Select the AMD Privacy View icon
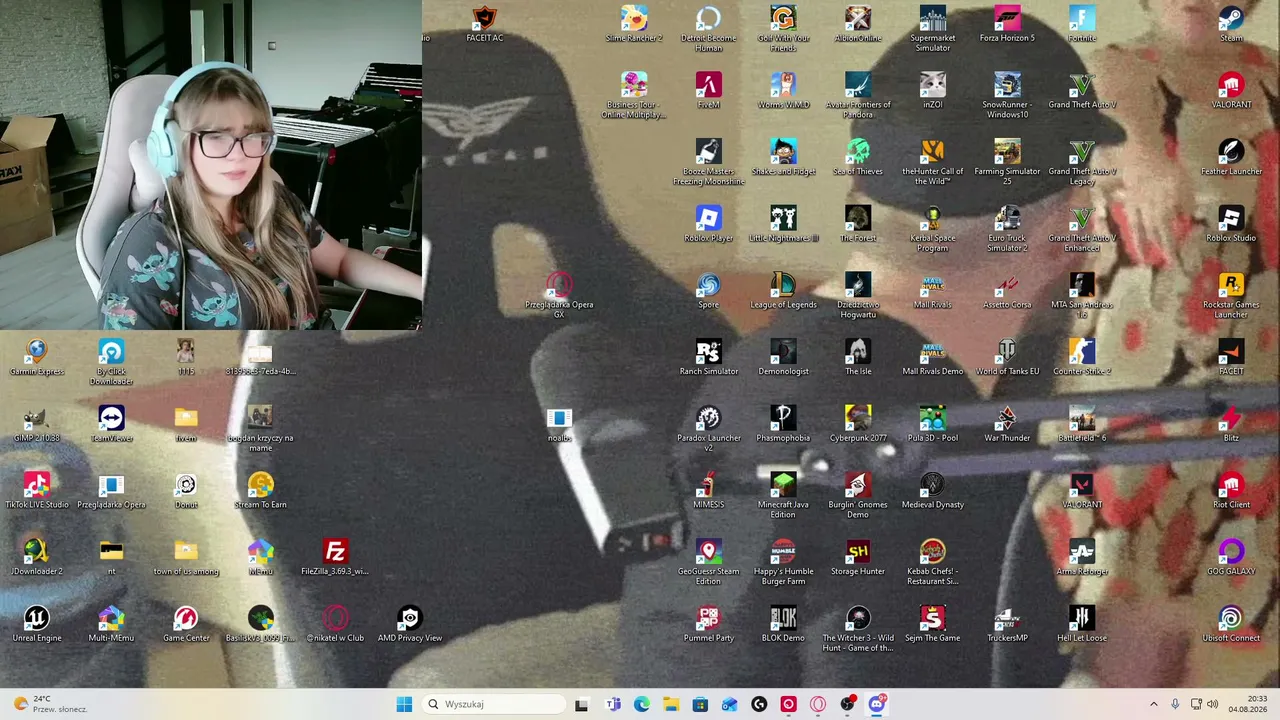 (x=409, y=625)
